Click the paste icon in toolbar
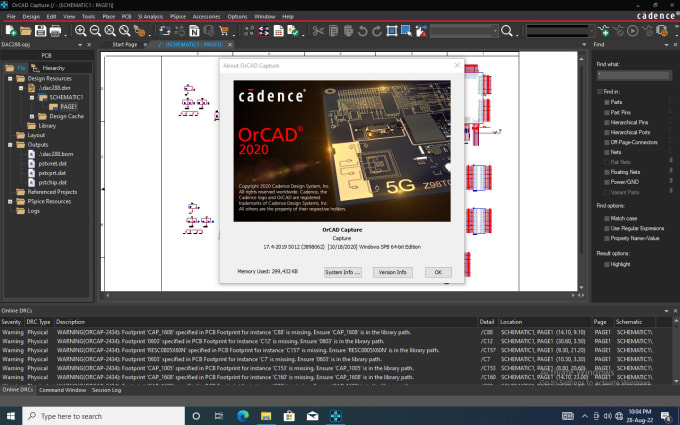The width and height of the screenshot is (680, 425). (x=348, y=31)
